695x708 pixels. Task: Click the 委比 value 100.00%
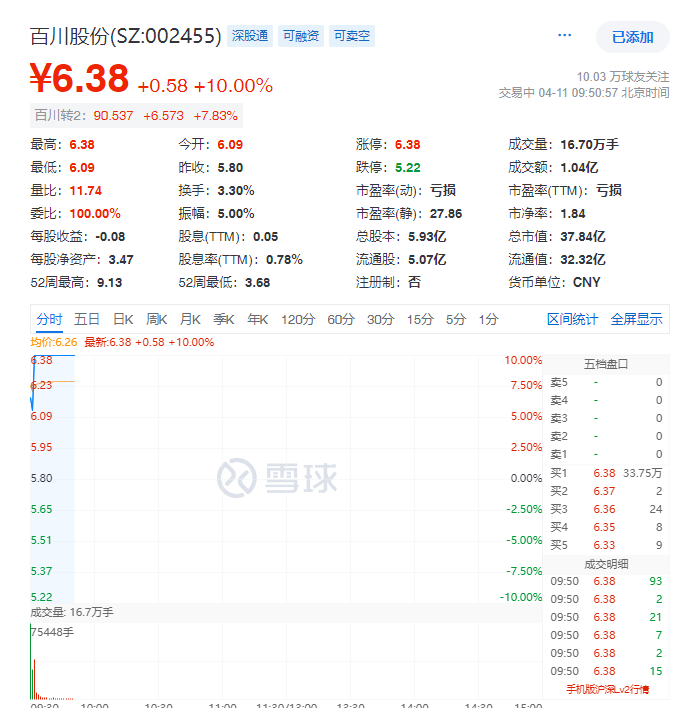pos(95,214)
